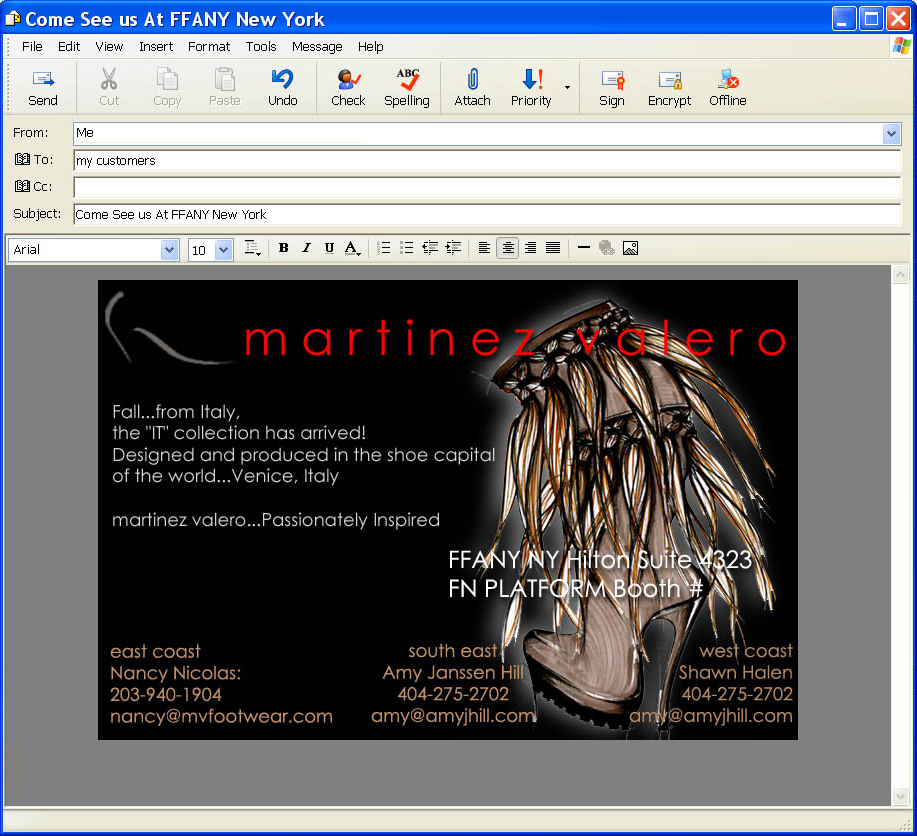Click the message body scroll up arrow
This screenshot has width=917, height=836.
coord(900,275)
